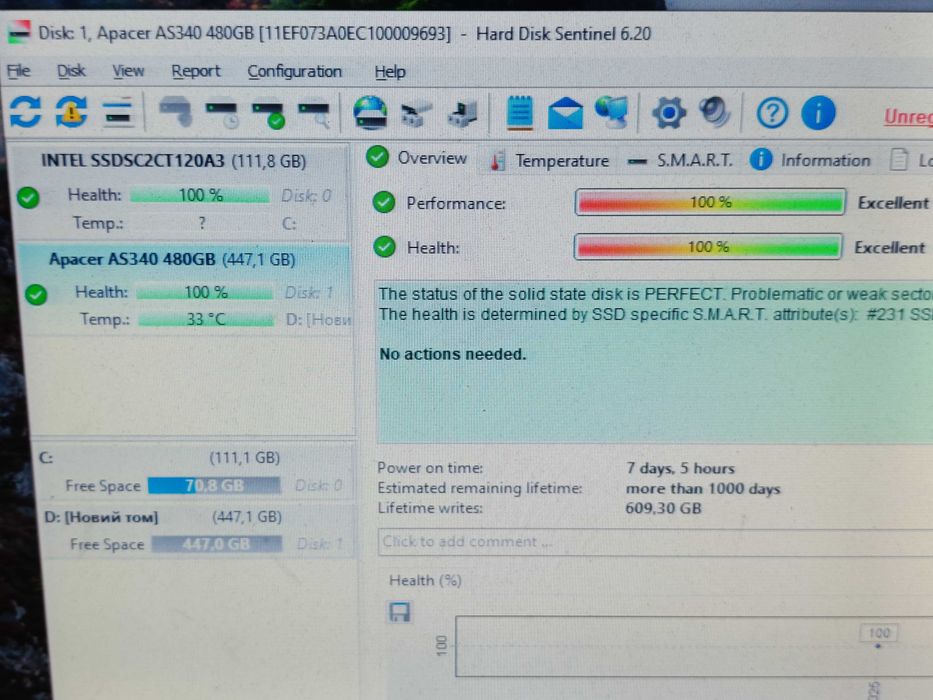Open the blue notepad report icon
The image size is (933, 700).
(x=519, y=112)
